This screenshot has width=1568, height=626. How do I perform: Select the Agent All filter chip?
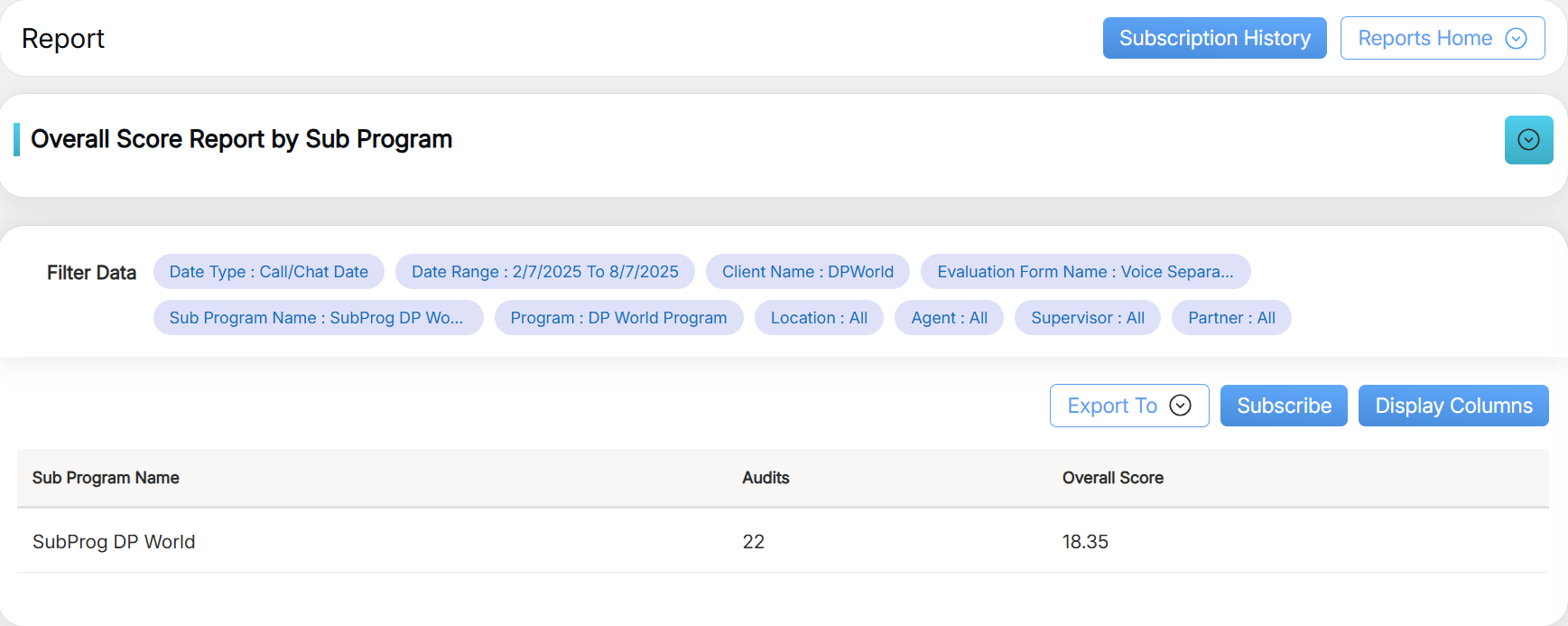click(x=949, y=318)
